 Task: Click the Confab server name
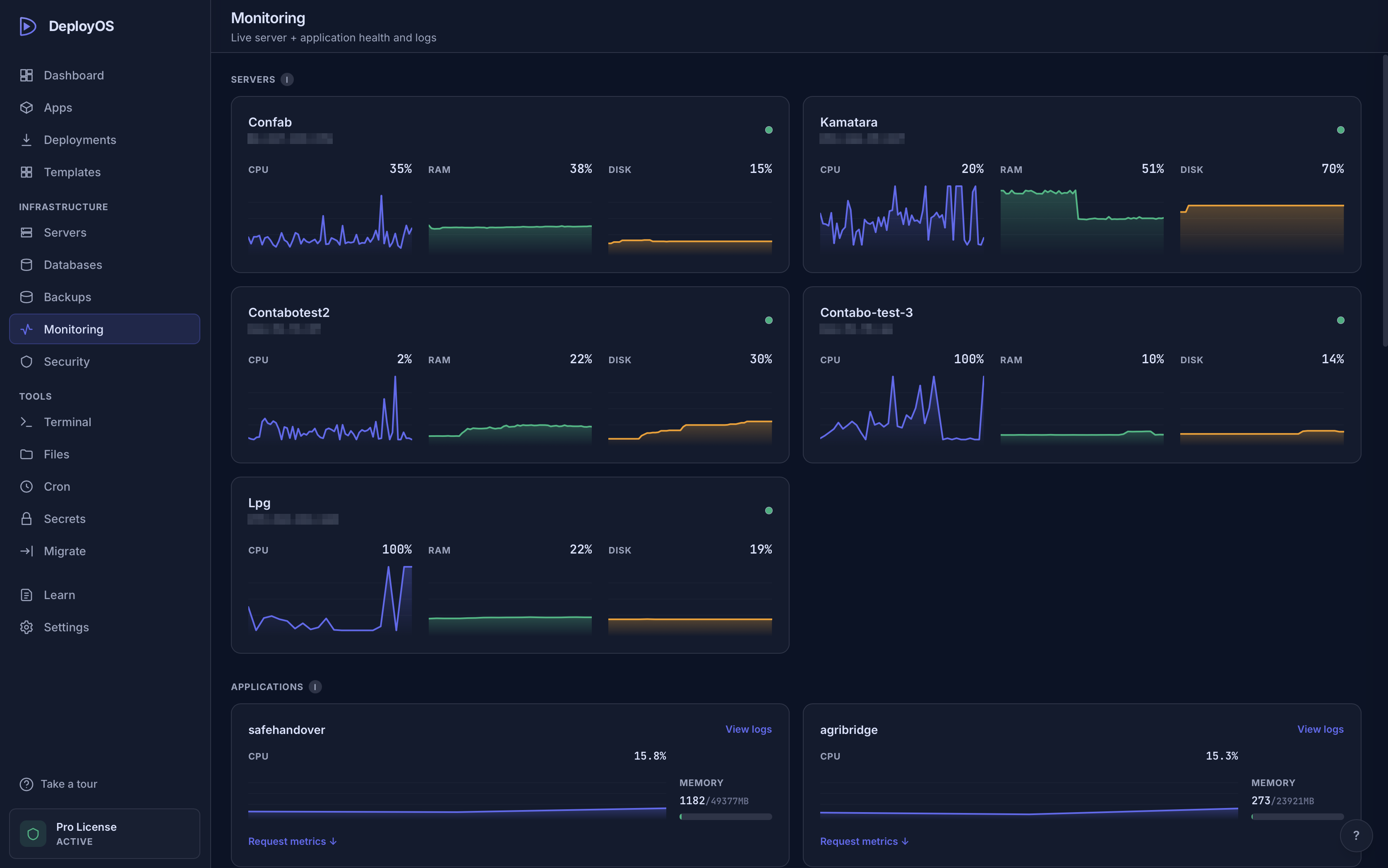[x=270, y=122]
